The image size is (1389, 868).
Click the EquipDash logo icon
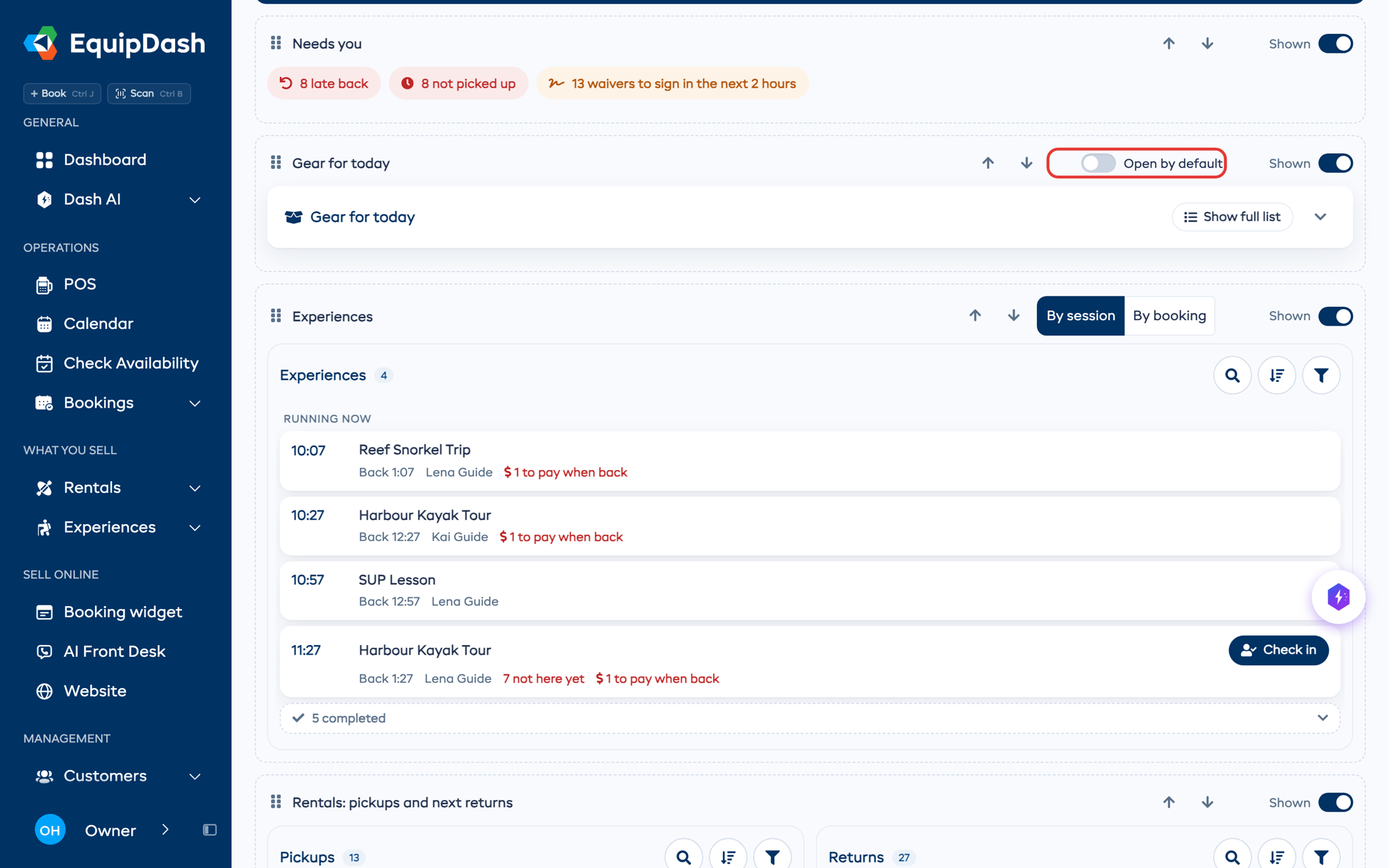pos(41,43)
